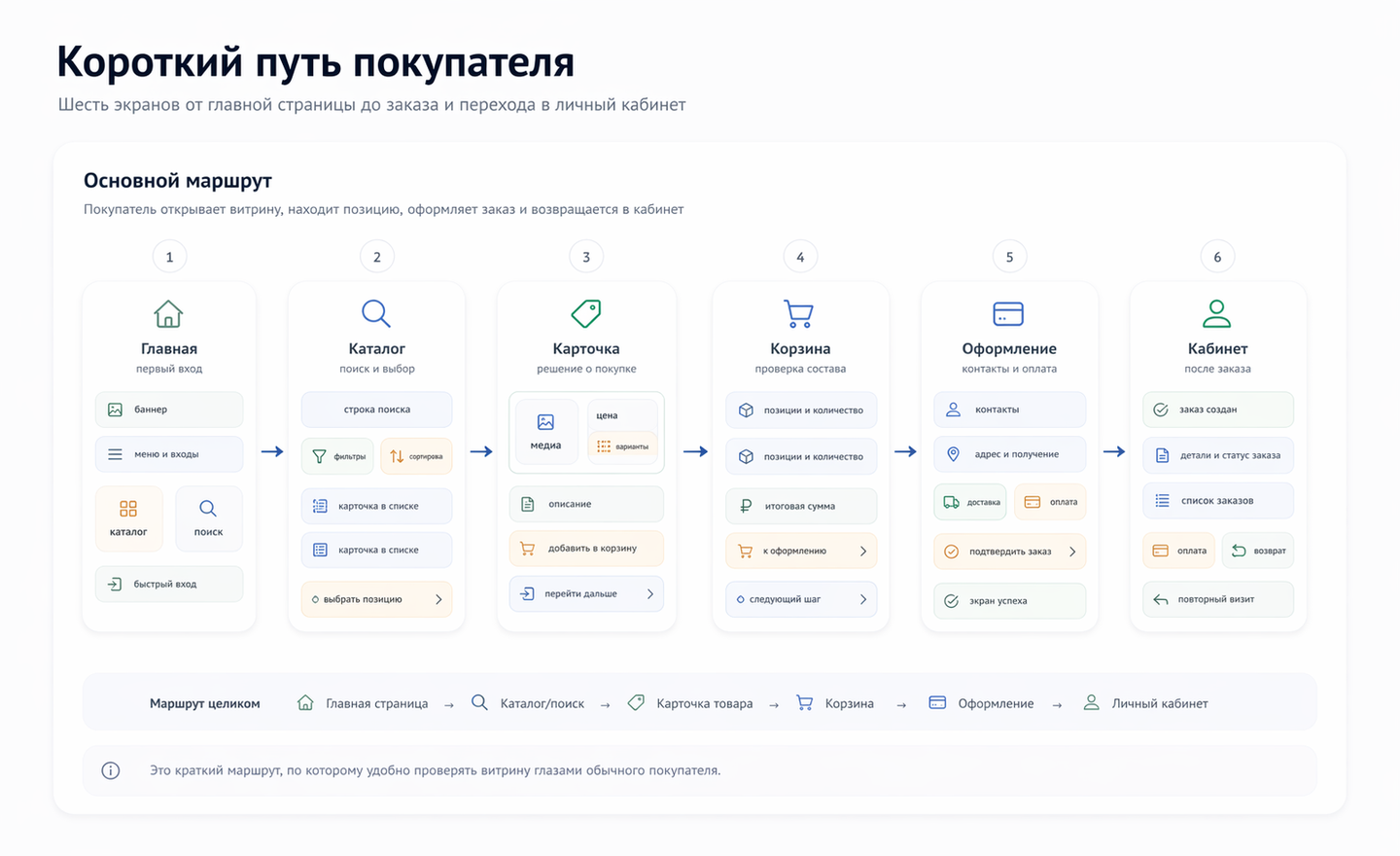The height and width of the screenshot is (856, 1400).
Task: Click the строка поиска input field
Action: point(376,410)
